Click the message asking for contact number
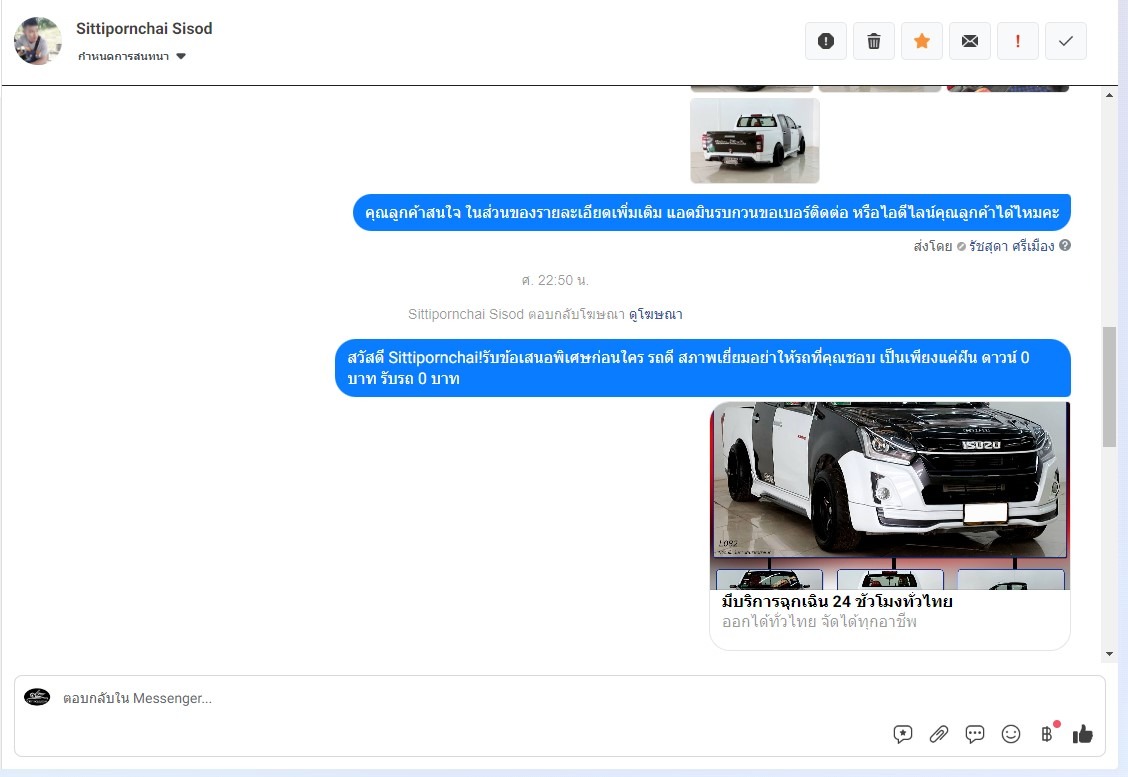The height and width of the screenshot is (777, 1128). (x=711, y=213)
